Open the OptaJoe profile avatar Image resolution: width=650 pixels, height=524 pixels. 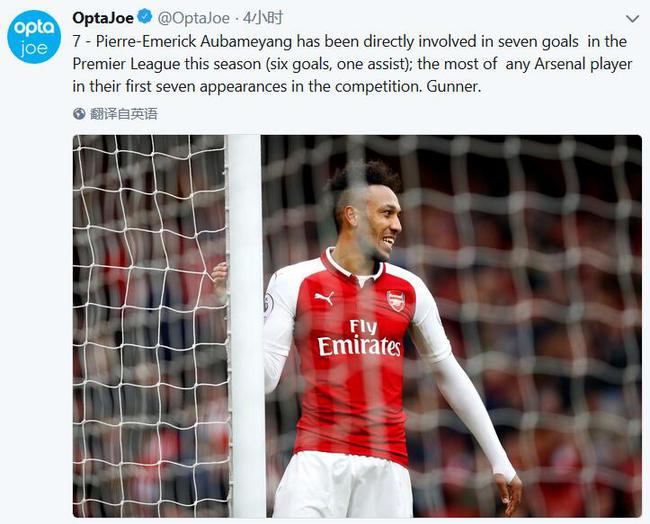click(34, 37)
